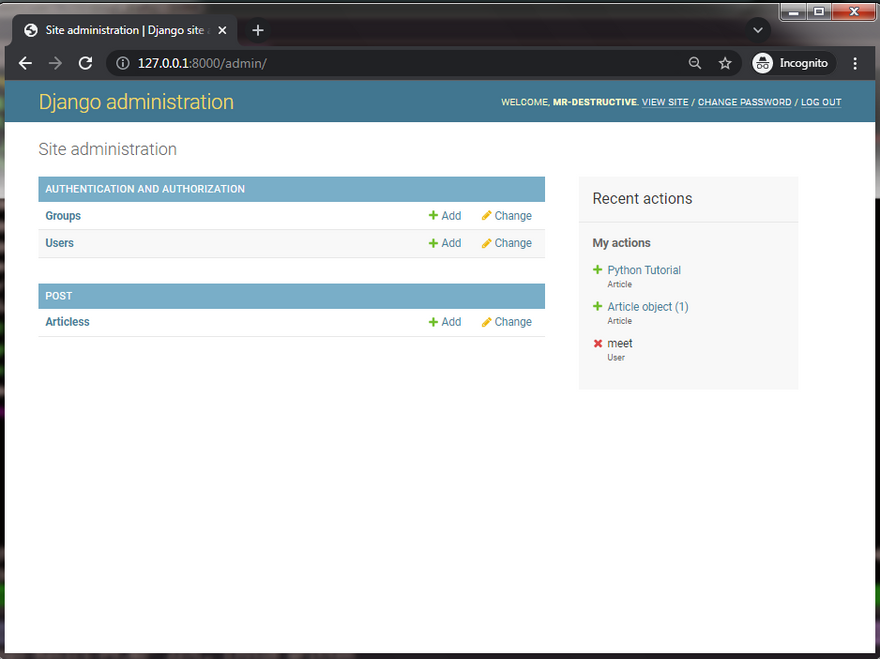
Task: Close the Site administration tab
Action: coord(222,30)
